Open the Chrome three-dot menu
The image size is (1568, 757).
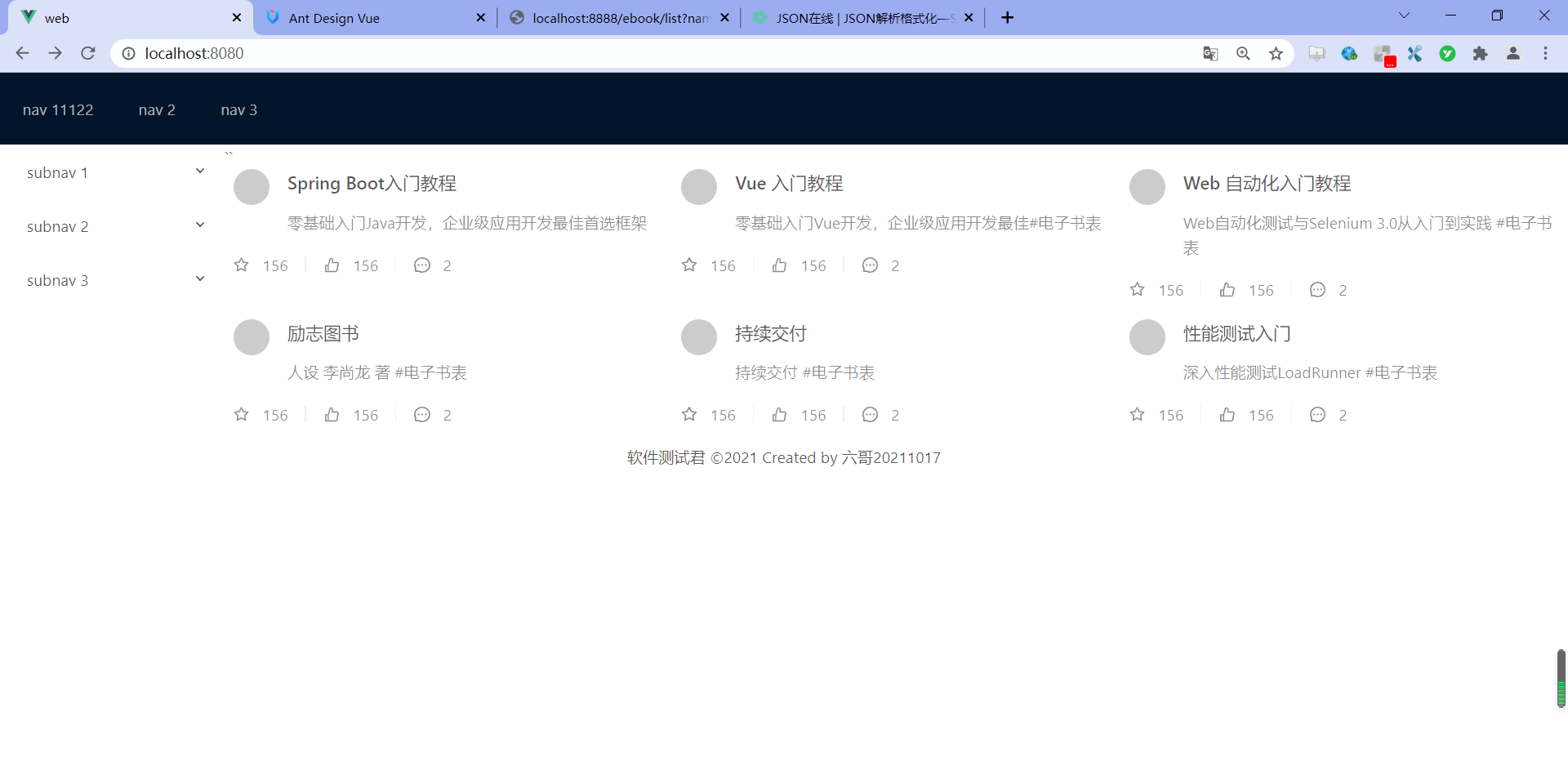pyautogui.click(x=1545, y=53)
